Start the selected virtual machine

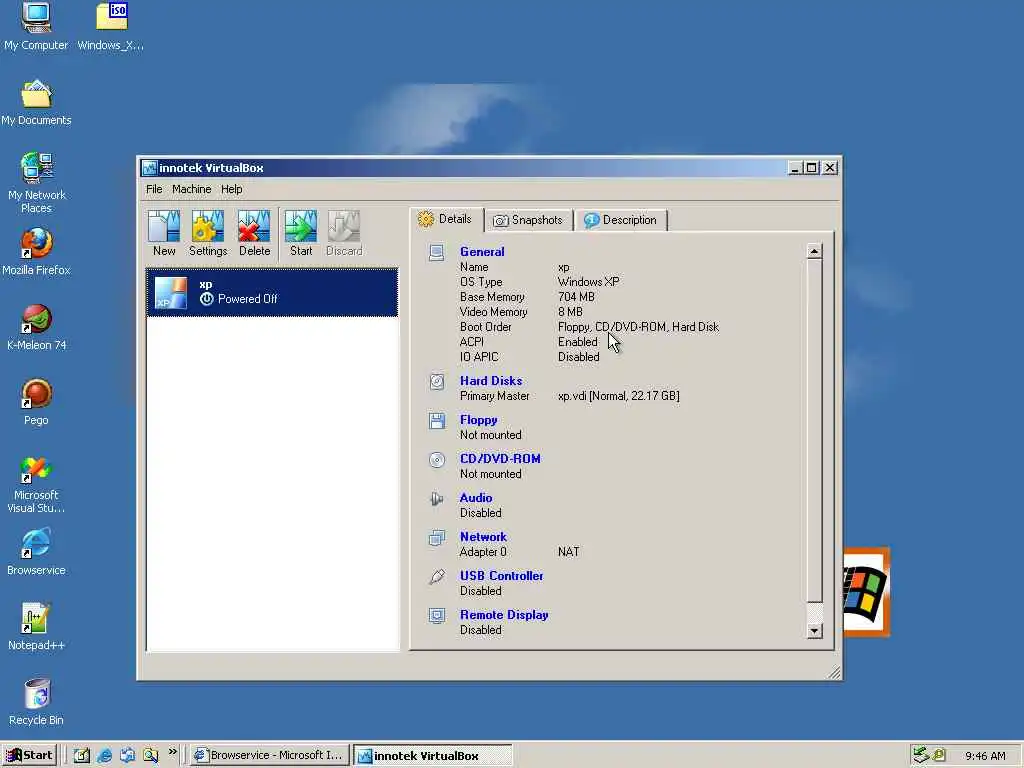300,233
